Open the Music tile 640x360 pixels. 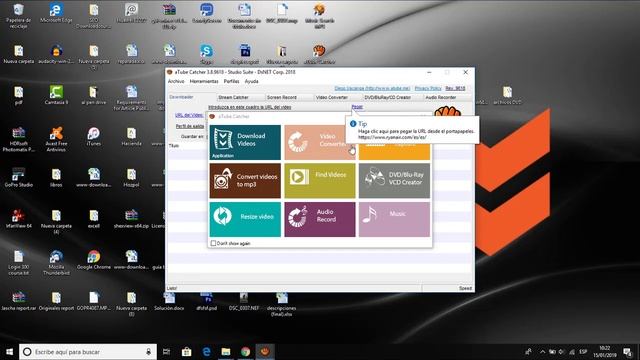click(x=394, y=219)
